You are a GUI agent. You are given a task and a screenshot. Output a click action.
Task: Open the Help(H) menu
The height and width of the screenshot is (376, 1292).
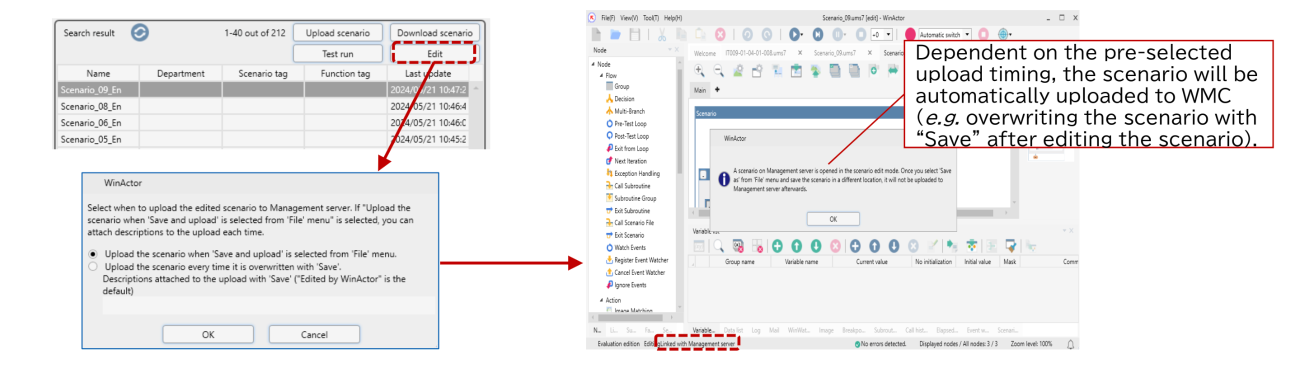pyautogui.click(x=673, y=18)
